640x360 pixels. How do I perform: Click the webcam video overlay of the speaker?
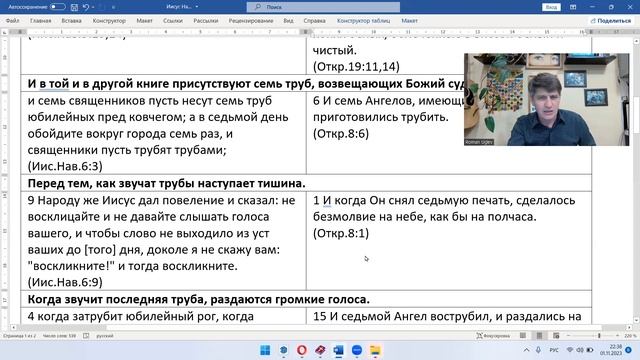[x=547, y=99]
